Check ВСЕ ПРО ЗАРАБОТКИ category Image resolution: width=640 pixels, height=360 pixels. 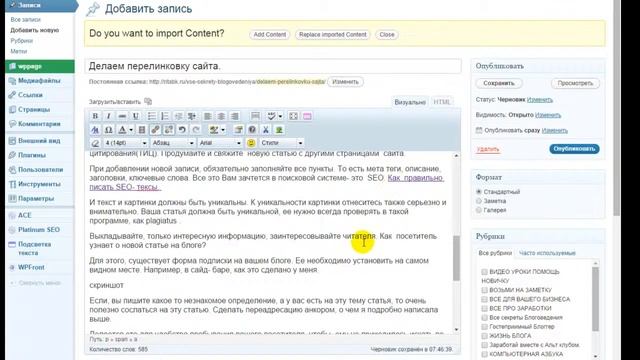484,309
